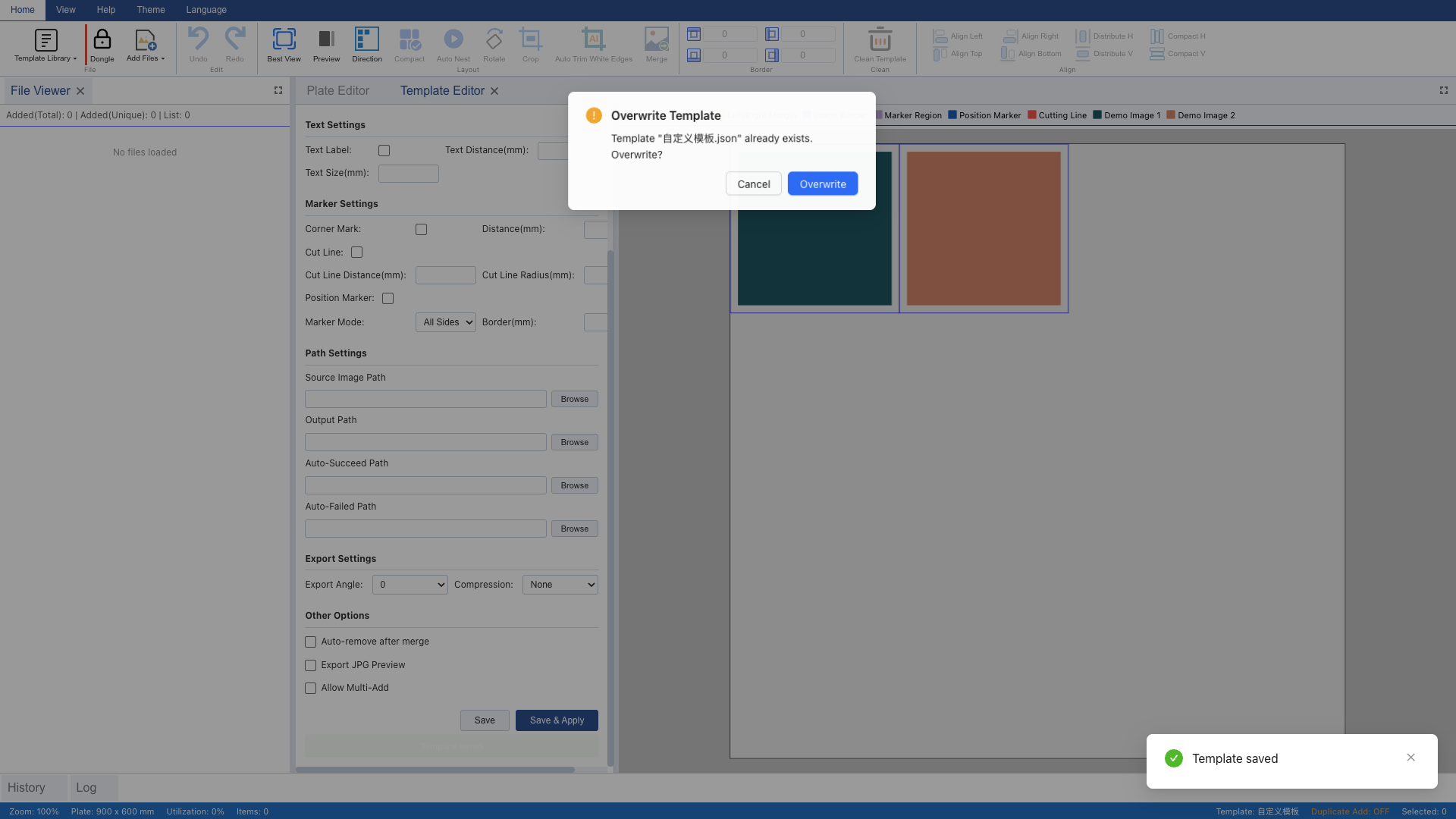Toggle the Position Marker checkbox

(388, 299)
